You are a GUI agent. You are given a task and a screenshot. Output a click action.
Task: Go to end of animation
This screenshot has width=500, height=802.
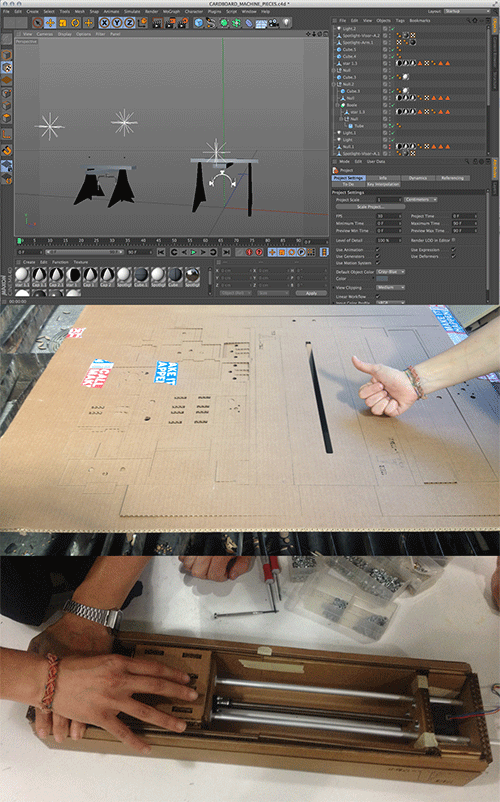226,252
